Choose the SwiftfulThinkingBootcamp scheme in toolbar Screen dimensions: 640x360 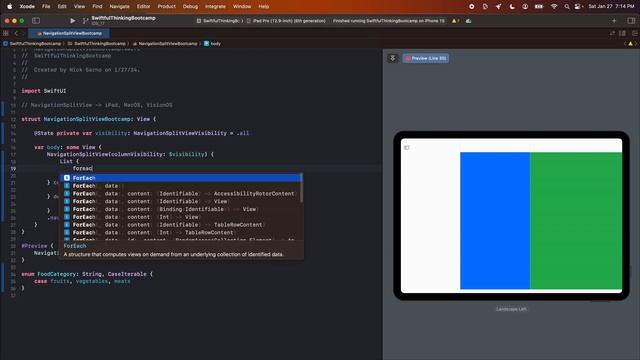(x=219, y=21)
